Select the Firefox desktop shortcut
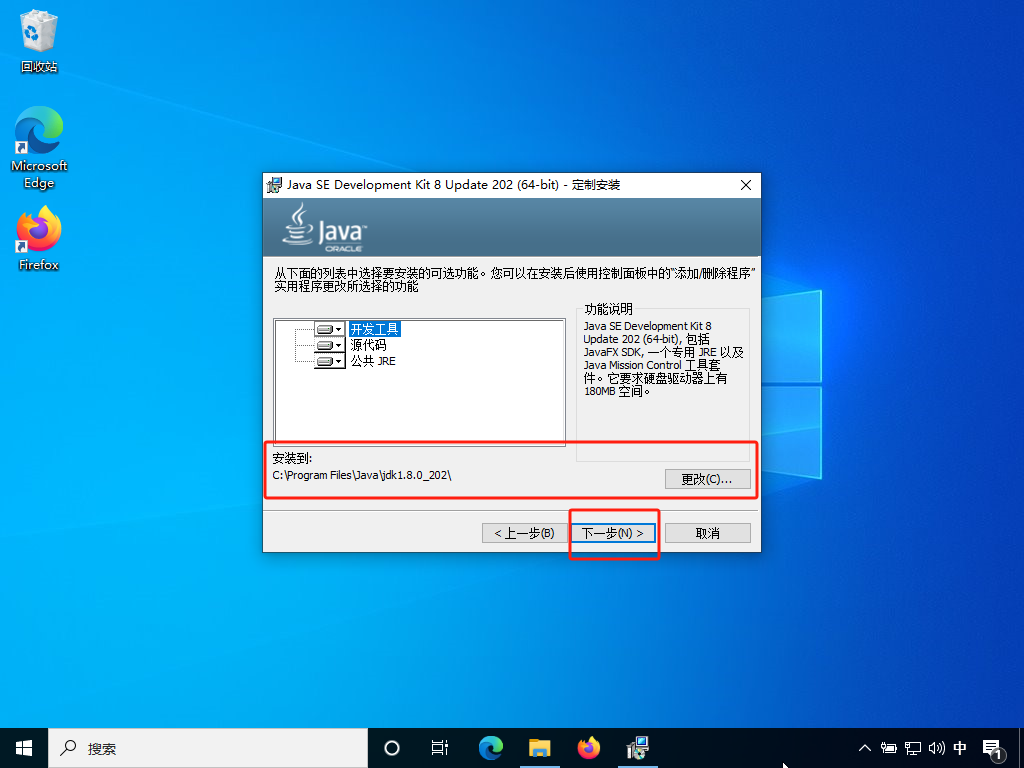The width and height of the screenshot is (1024, 768). [39, 238]
